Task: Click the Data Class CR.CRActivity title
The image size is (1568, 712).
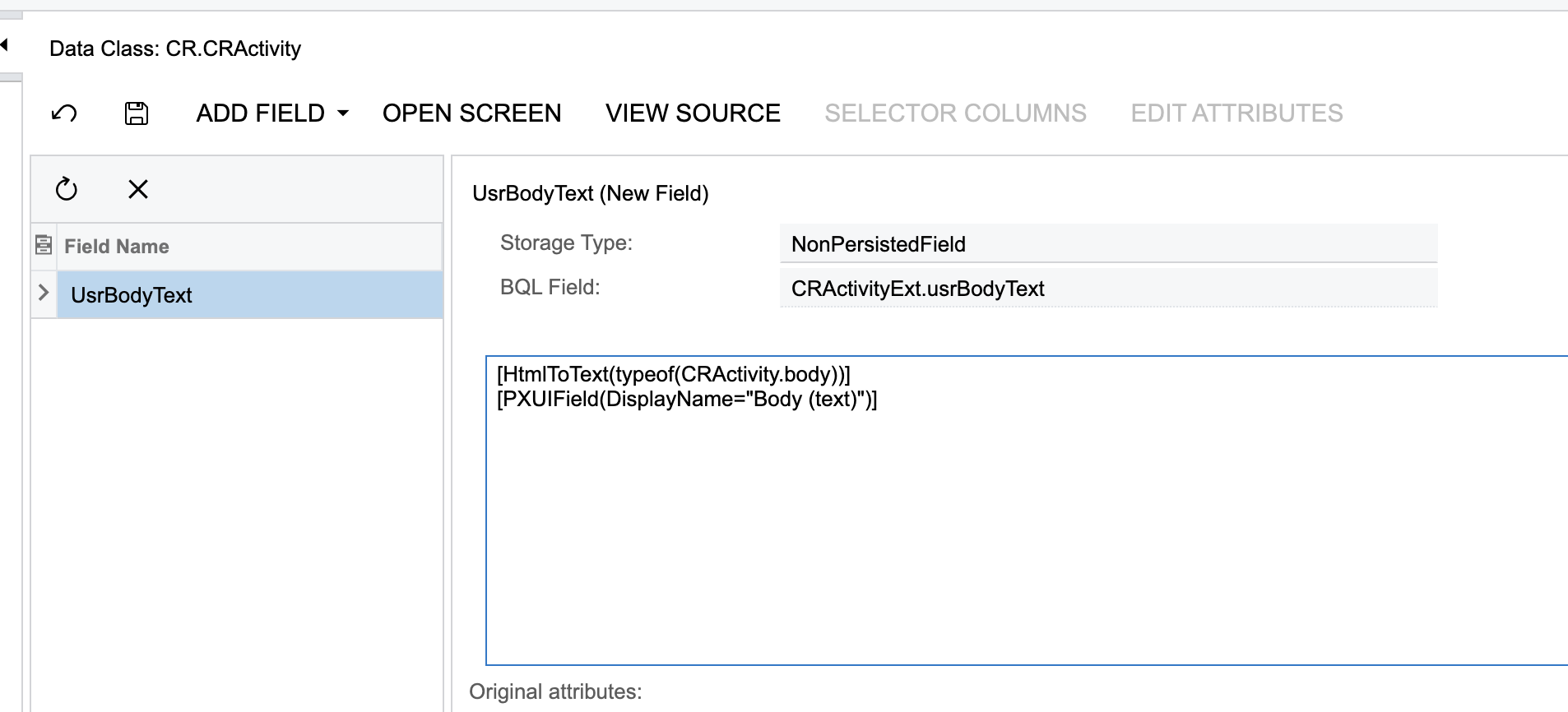Action: tap(175, 49)
